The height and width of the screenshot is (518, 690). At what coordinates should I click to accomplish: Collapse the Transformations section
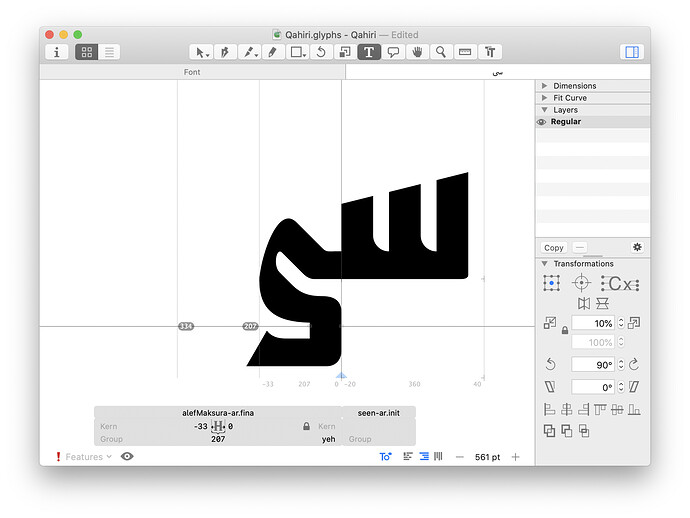coord(545,264)
